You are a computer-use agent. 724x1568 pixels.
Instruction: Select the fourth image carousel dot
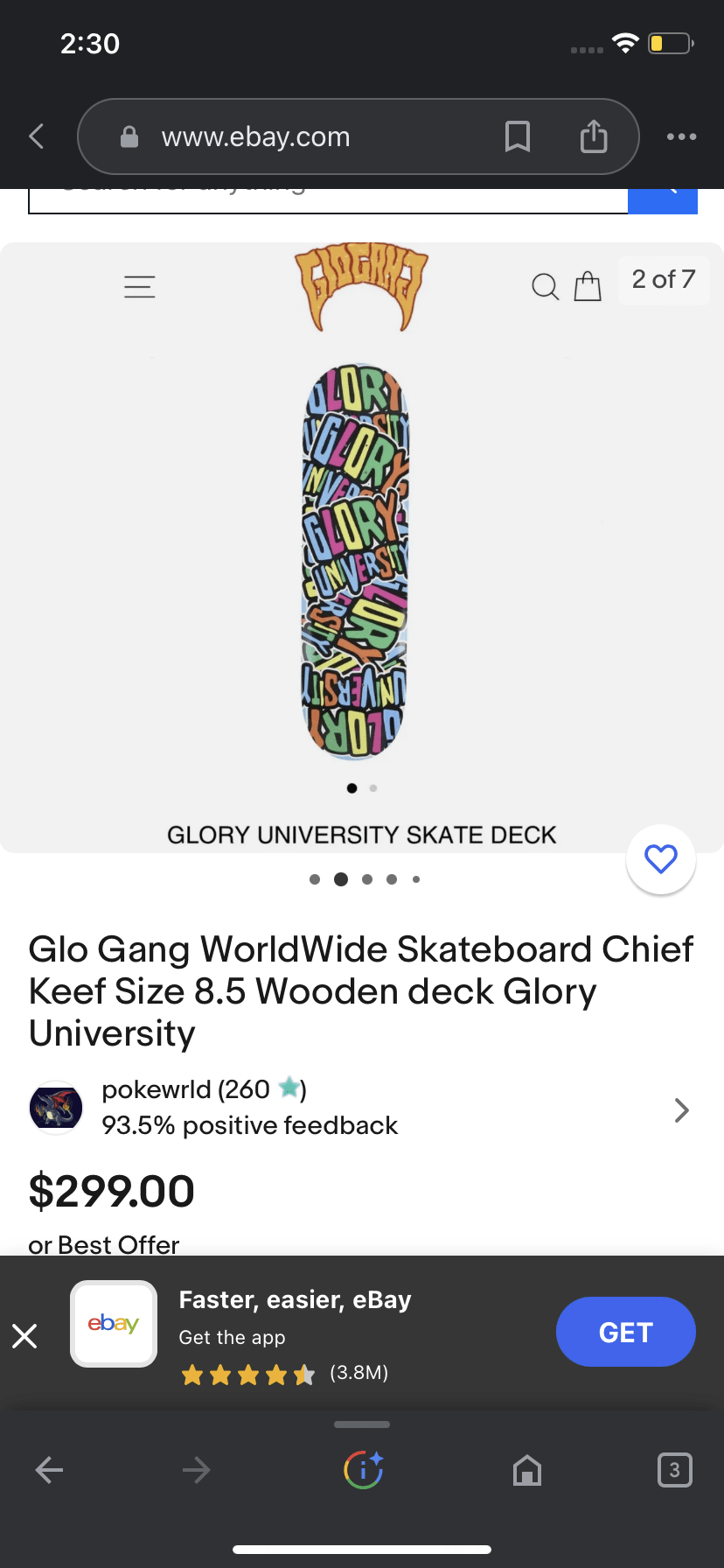(392, 879)
